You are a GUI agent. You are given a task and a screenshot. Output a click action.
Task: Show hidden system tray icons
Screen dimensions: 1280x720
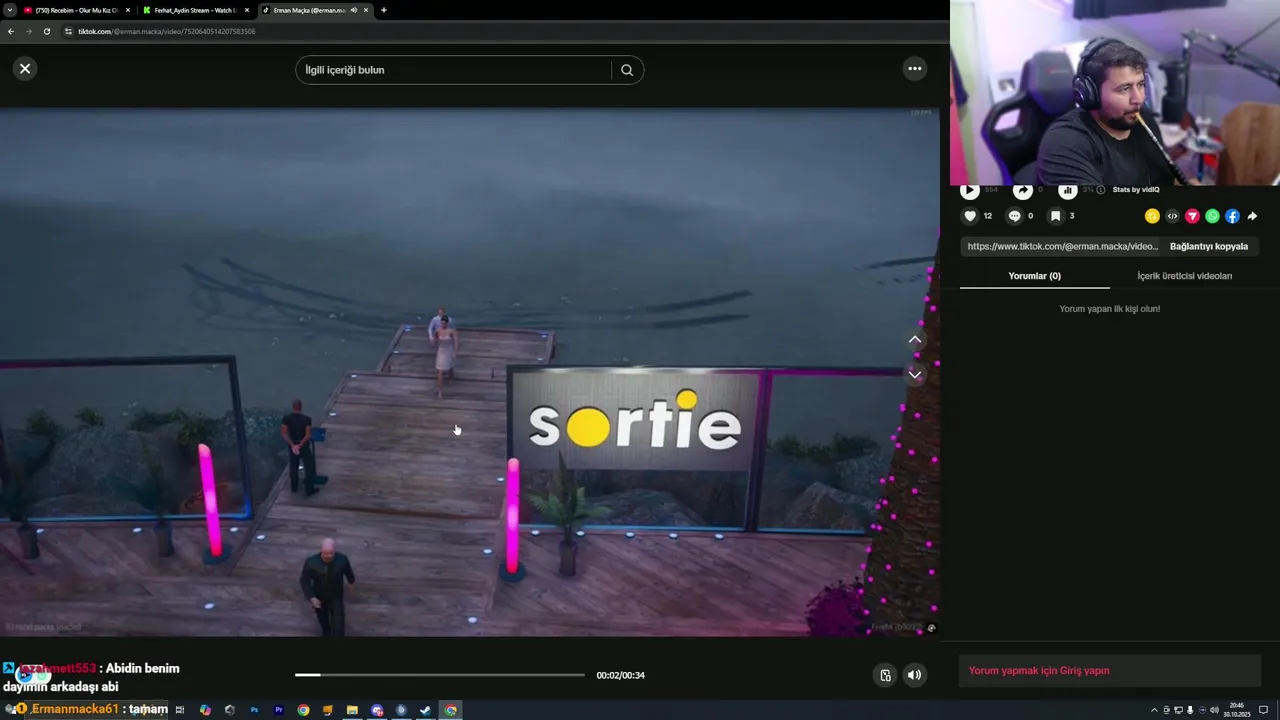coord(1153,710)
